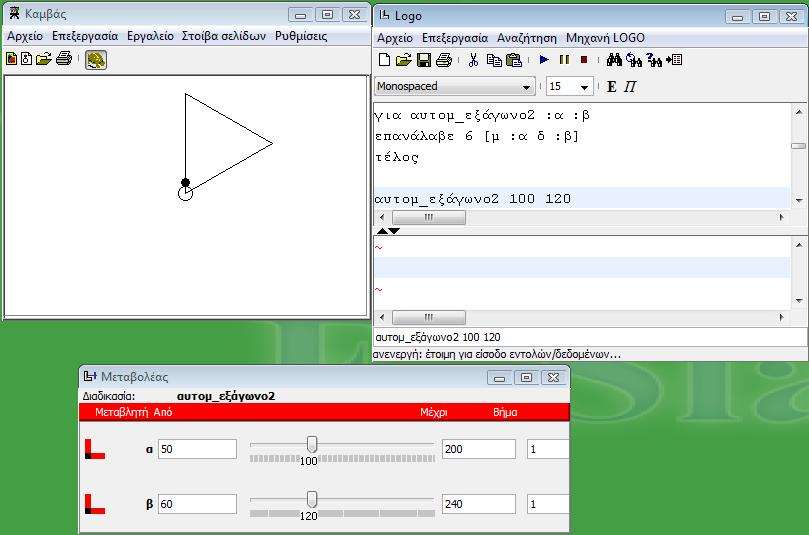
Task: Click output pane scrollbar up arrow
Action: (799, 245)
